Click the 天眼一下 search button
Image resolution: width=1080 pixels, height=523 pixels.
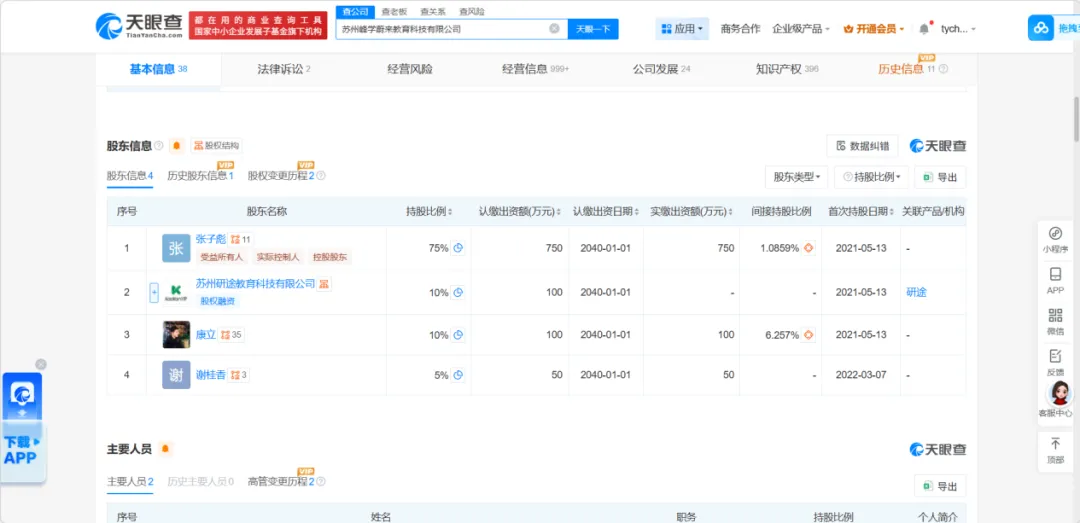coord(593,29)
